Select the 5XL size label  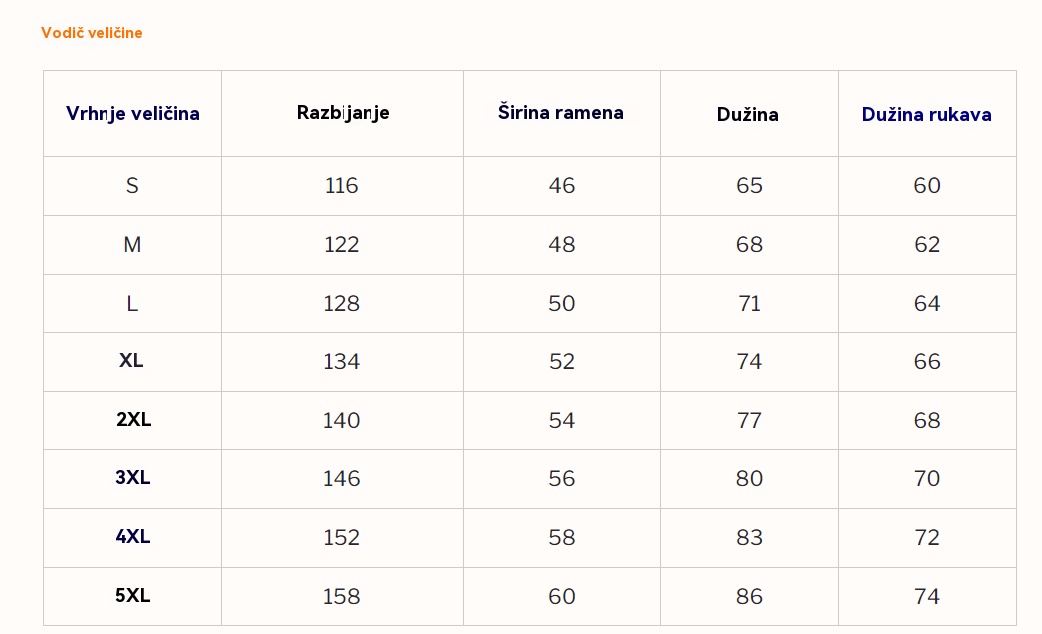(133, 596)
